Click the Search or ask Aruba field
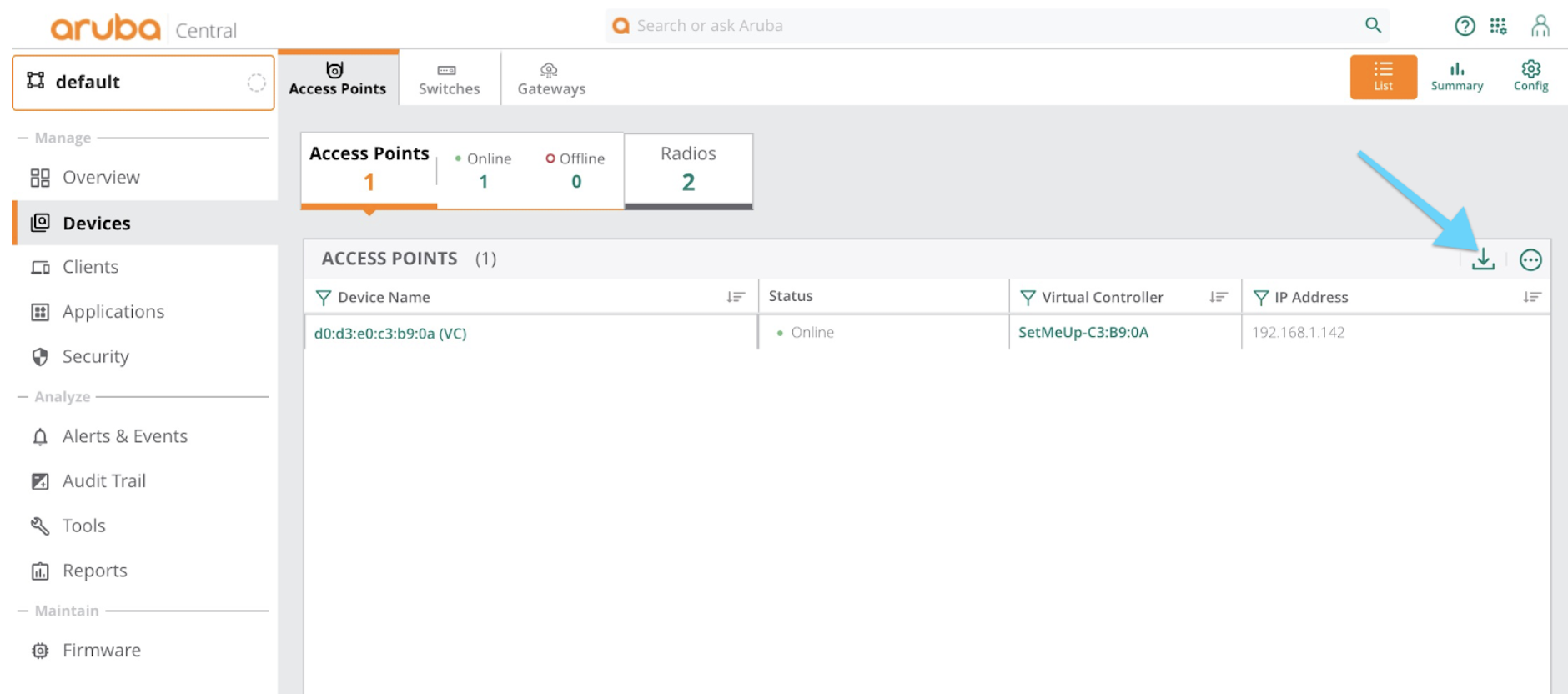The image size is (1568, 694). [x=997, y=26]
